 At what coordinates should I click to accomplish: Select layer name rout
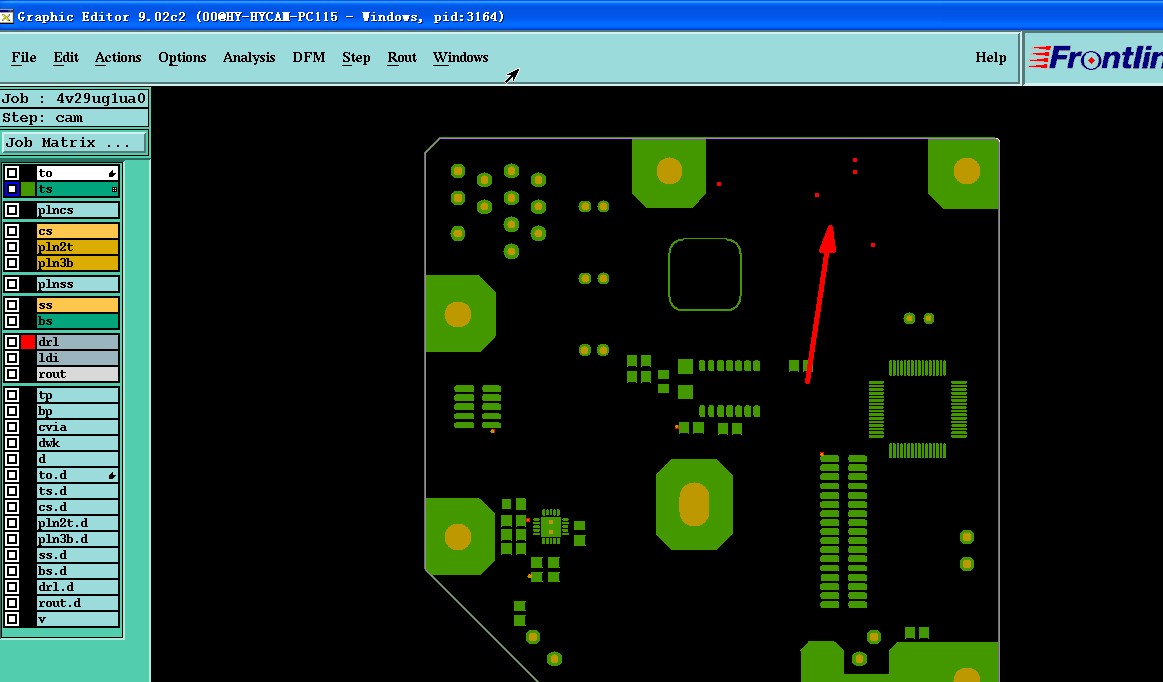[78, 374]
